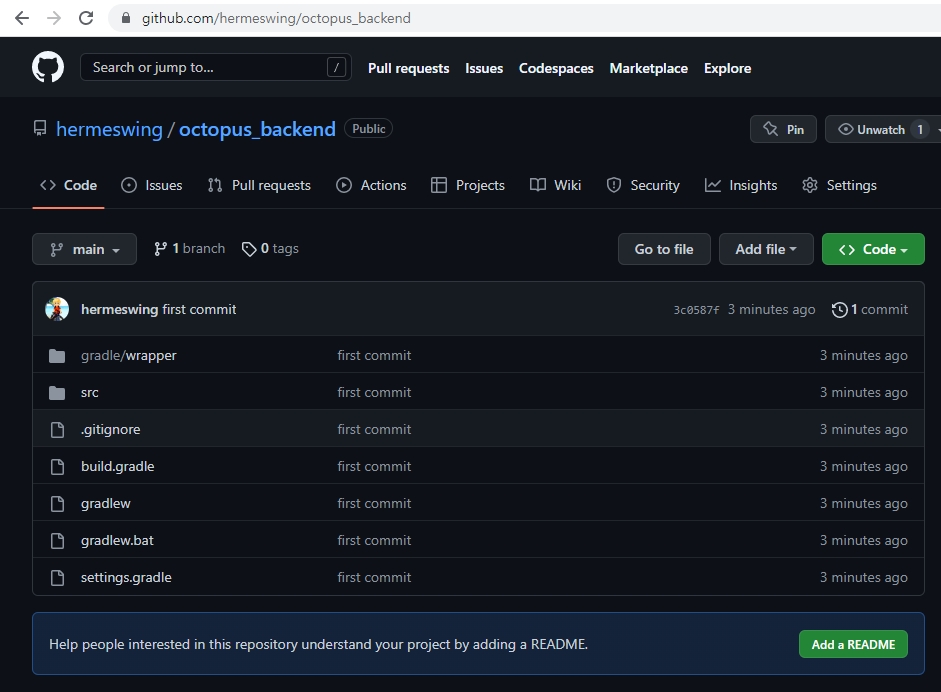Click the gradlew.bat file icon
This screenshot has width=941, height=692.
[57, 541]
